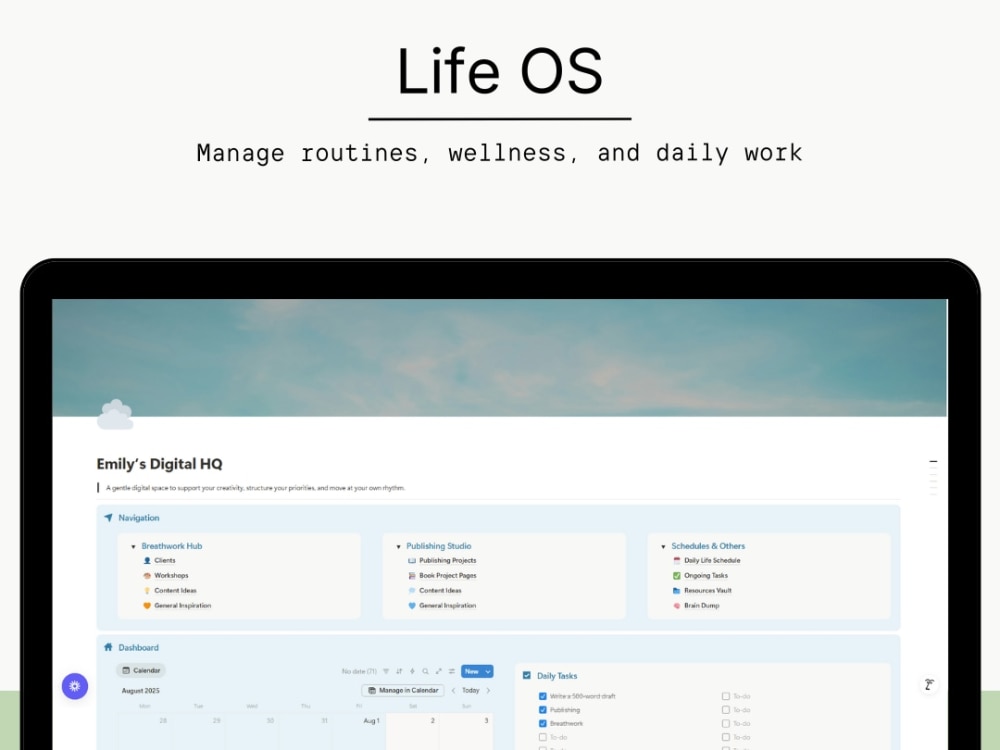
Task: Click the Daily Life Schedule calendar icon
Action: pyautogui.click(x=677, y=561)
